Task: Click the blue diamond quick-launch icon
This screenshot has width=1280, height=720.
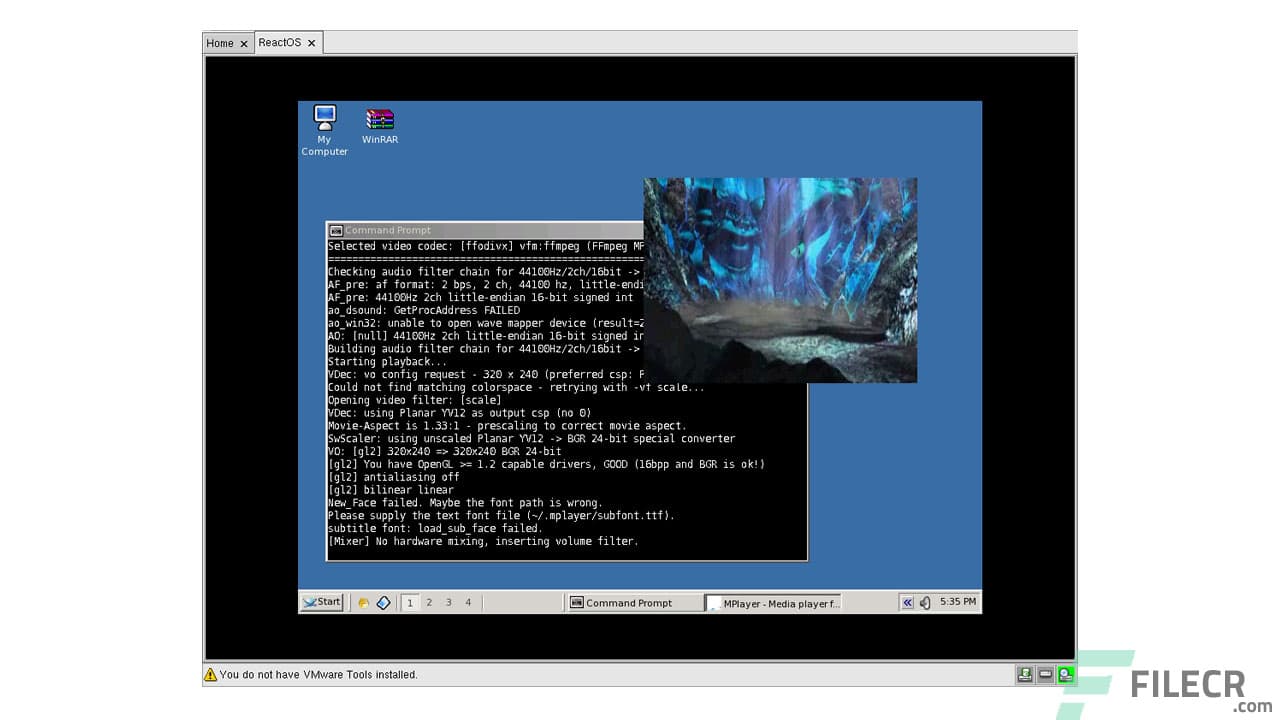Action: pos(383,602)
